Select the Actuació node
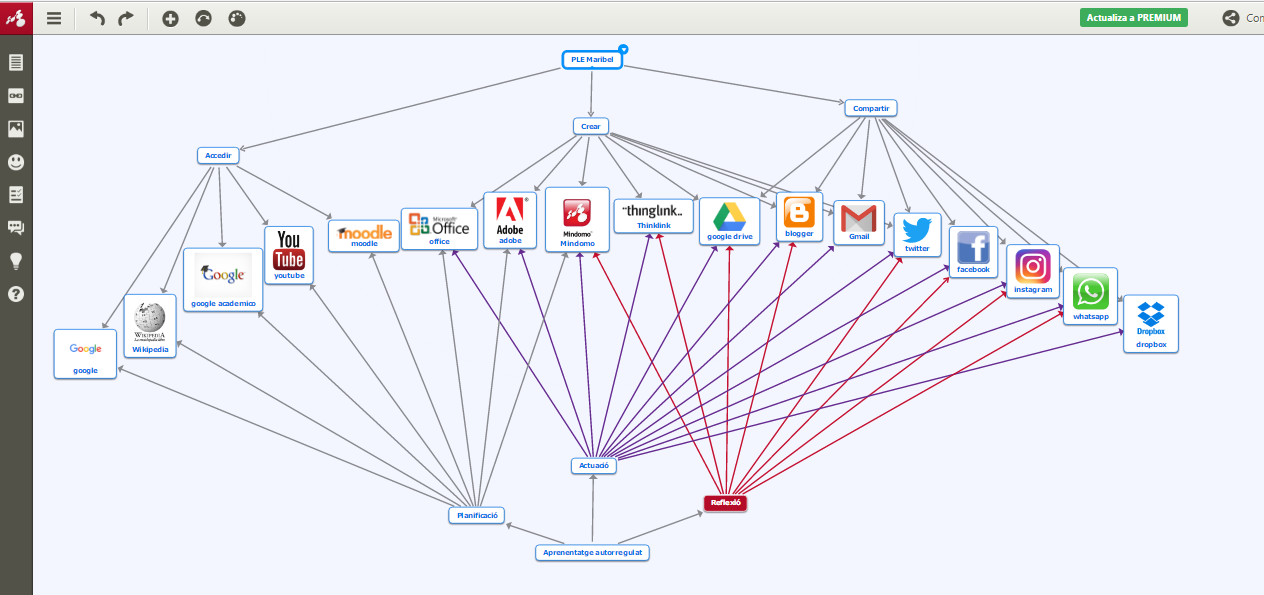The height and width of the screenshot is (595, 1264). (594, 466)
